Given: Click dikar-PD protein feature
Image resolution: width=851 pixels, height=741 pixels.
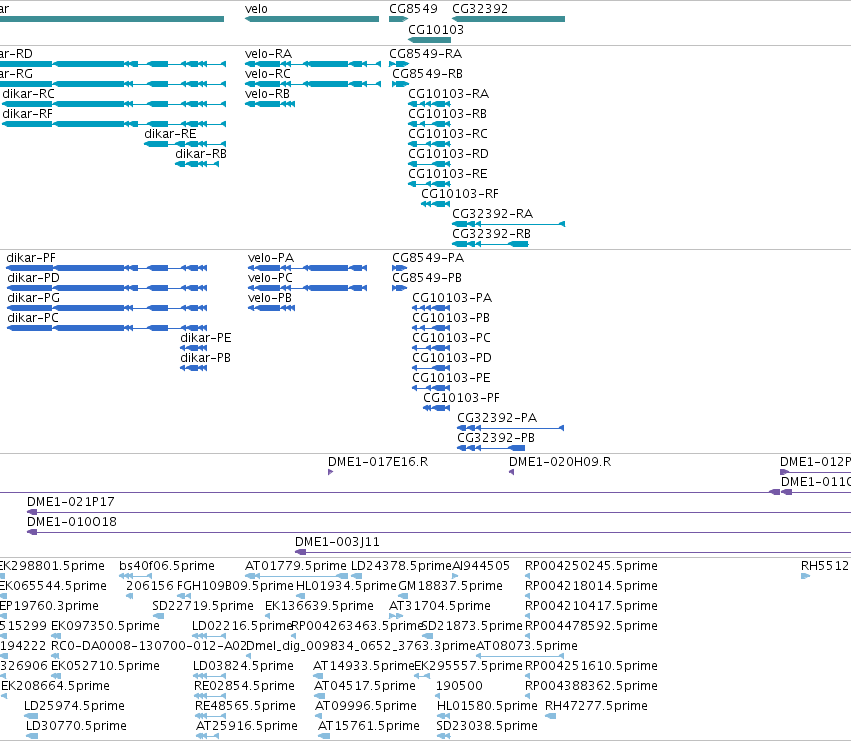Looking at the screenshot, I should pyautogui.click(x=107, y=288).
